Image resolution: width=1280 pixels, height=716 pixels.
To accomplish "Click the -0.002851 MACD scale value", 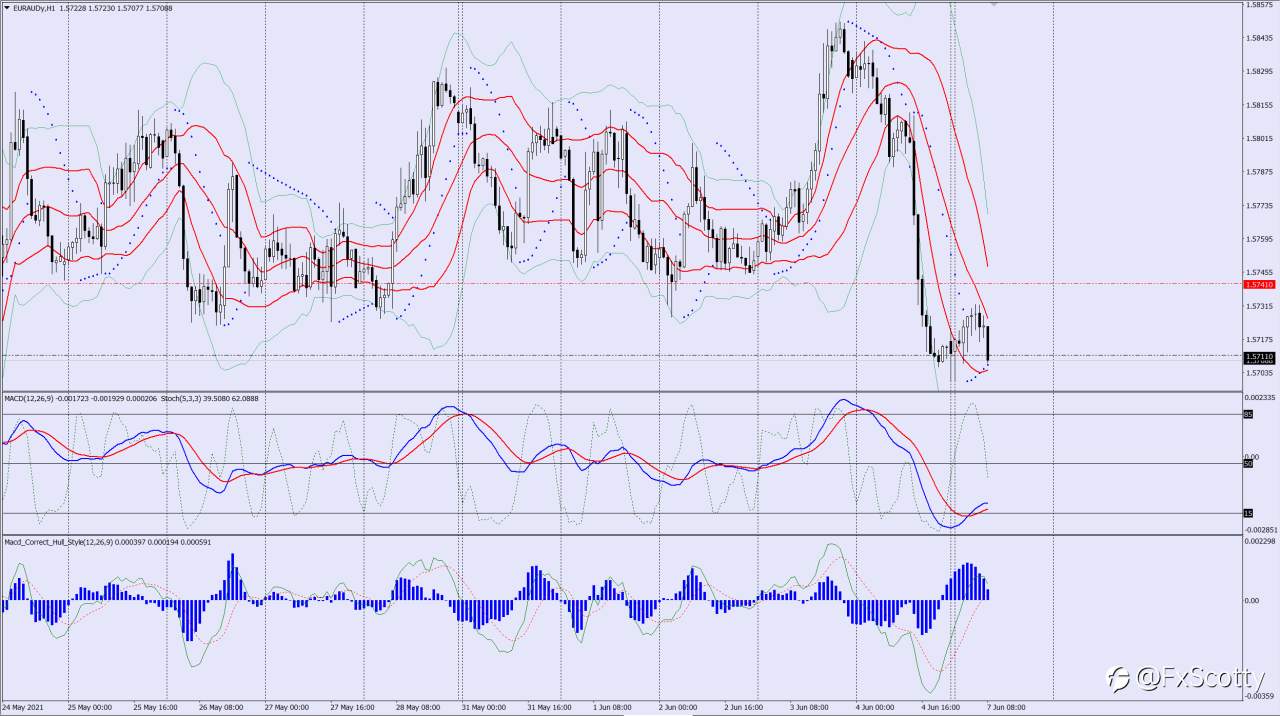I will click(x=1259, y=530).
